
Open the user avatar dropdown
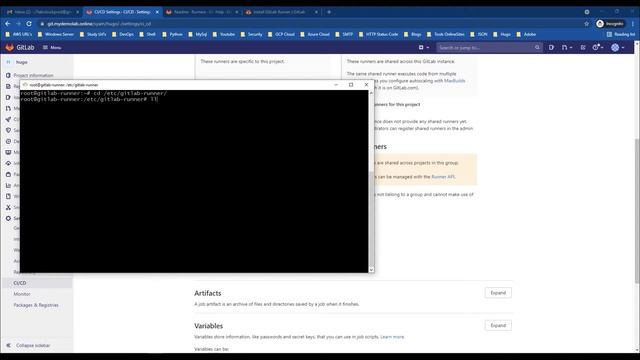(x=618, y=48)
